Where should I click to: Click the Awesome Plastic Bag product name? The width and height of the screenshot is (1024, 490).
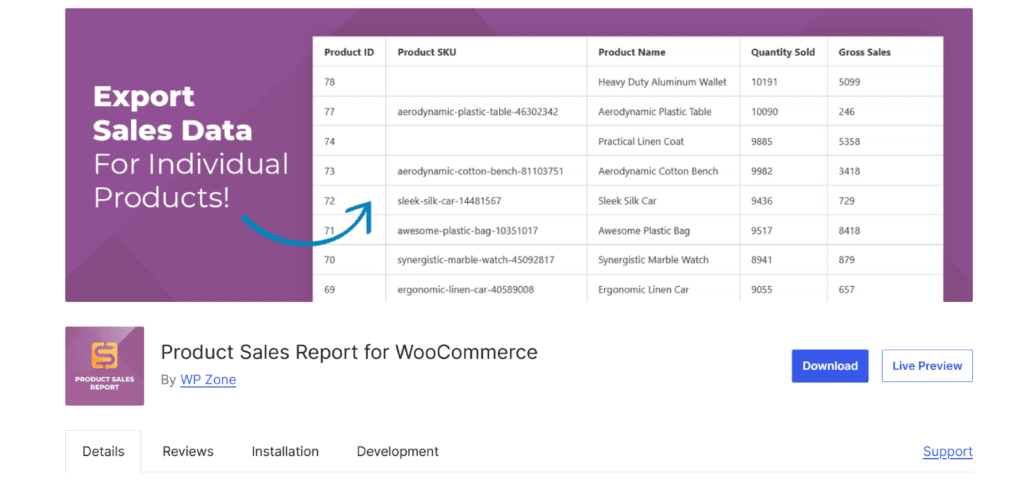pyautogui.click(x=644, y=231)
